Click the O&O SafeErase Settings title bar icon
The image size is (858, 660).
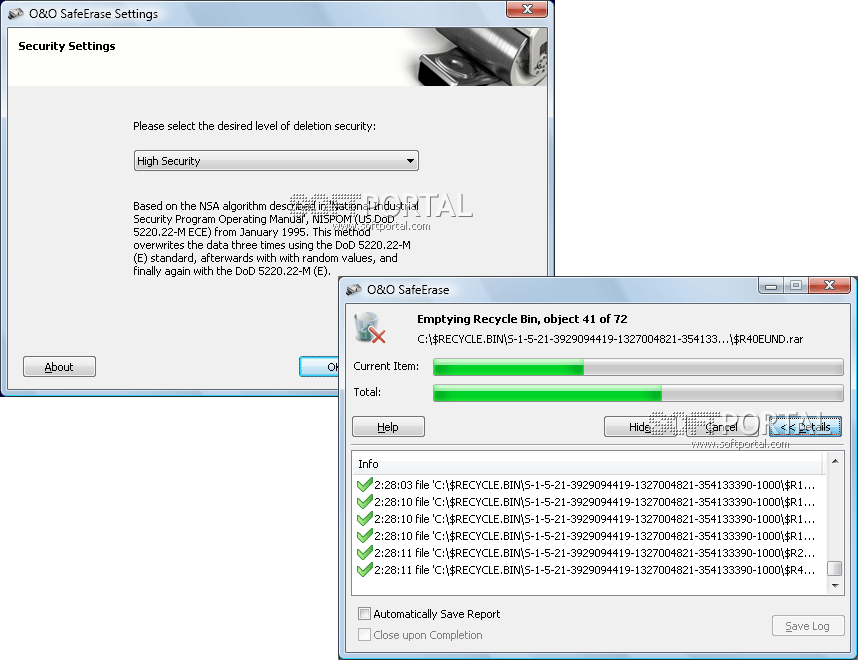(x=16, y=14)
